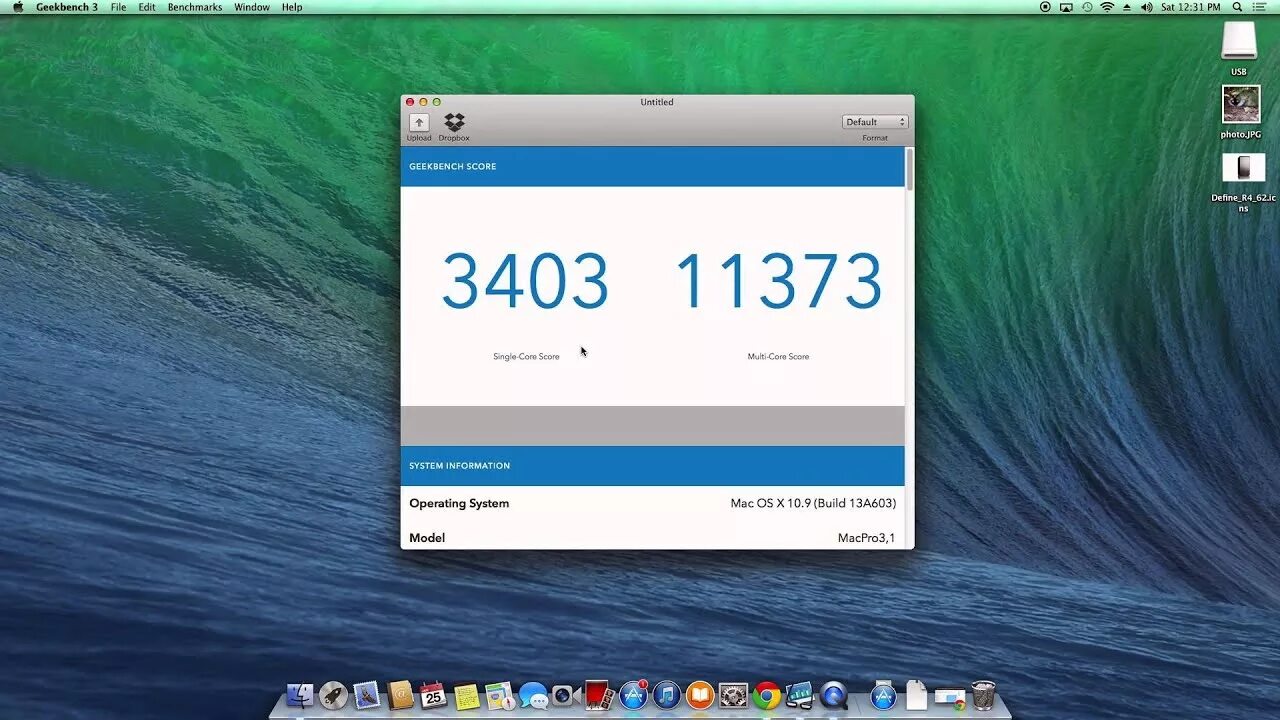Click the Dropbox toolbar icon
This screenshot has height=720, width=1280.
[x=454, y=122]
